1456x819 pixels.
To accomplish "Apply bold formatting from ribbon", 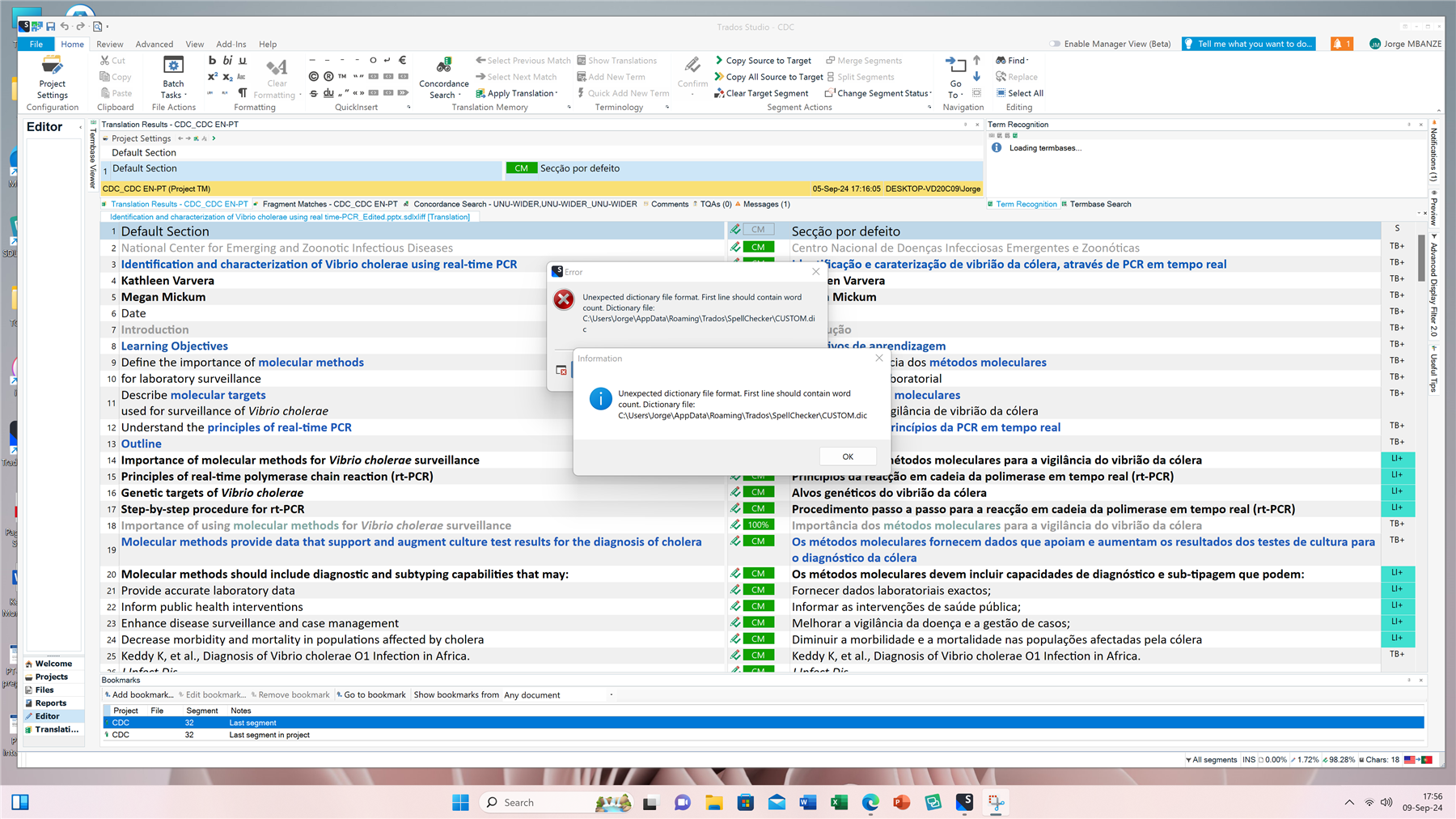I will [212, 60].
